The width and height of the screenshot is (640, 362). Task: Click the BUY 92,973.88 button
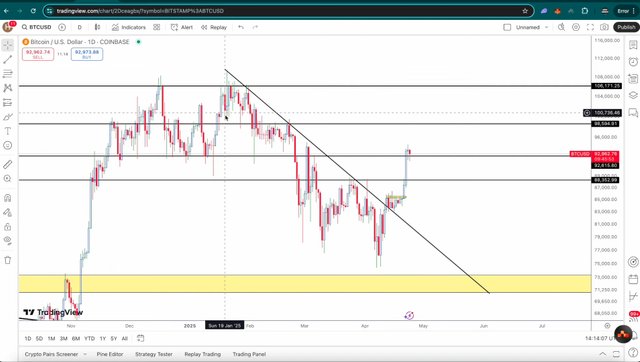pos(87,54)
